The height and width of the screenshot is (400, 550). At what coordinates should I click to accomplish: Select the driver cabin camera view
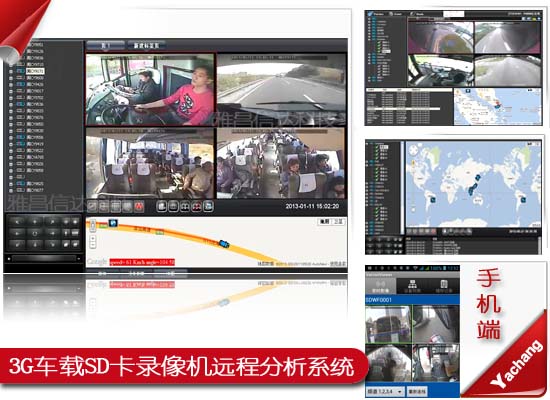150,89
